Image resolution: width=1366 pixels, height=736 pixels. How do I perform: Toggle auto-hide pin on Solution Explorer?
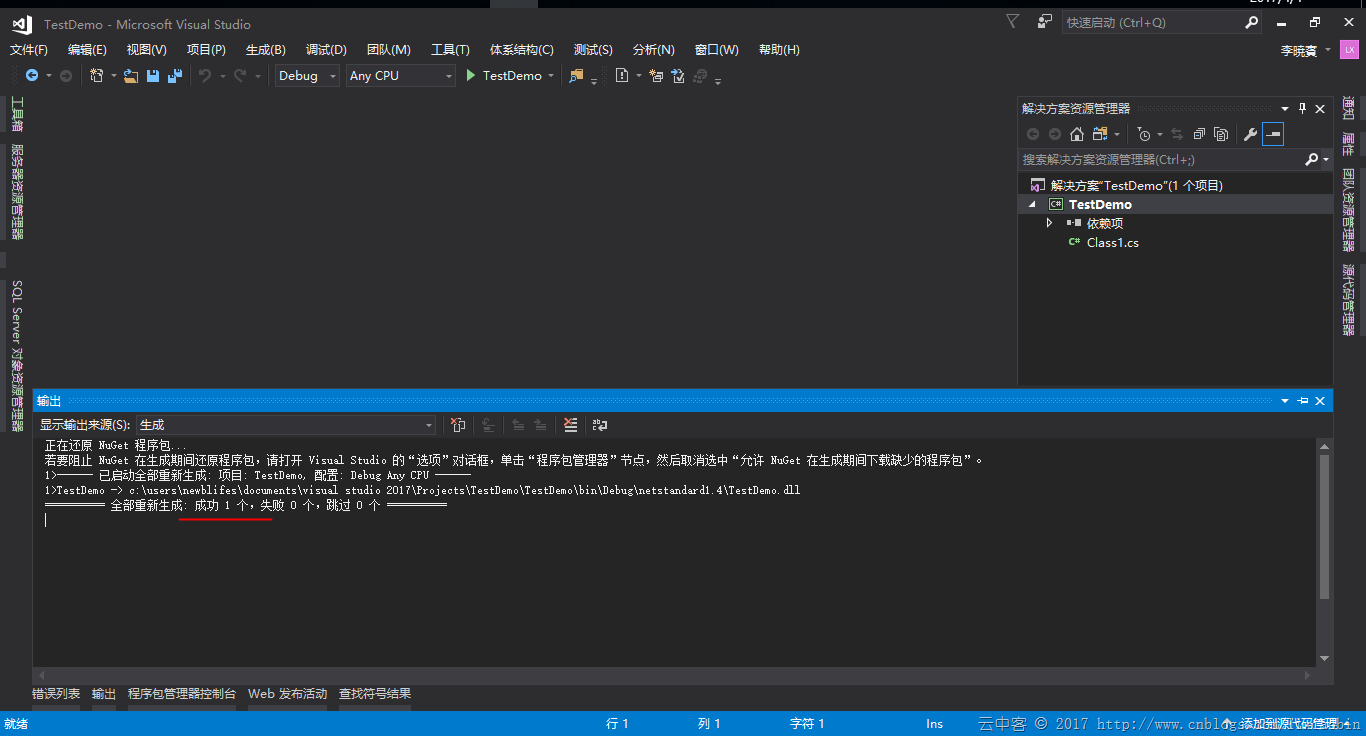point(1302,108)
